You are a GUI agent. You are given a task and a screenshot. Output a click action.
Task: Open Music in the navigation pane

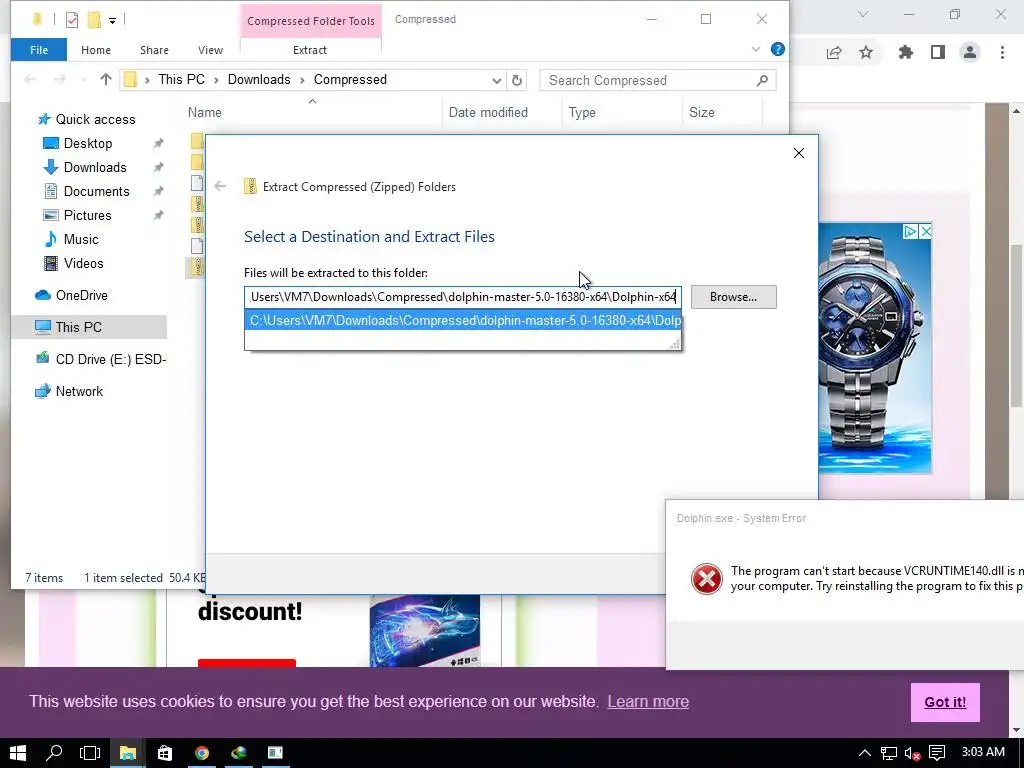(x=80, y=240)
